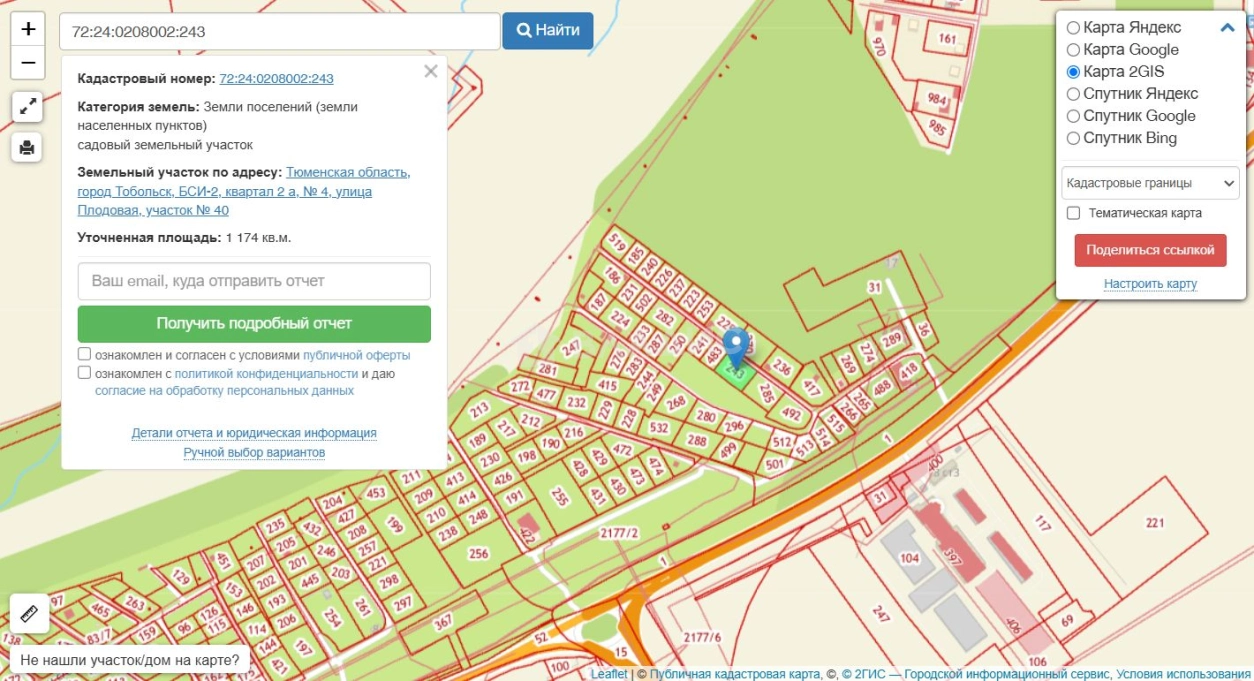
Task: Click Поделиться ссылкой button
Action: tap(1150, 250)
